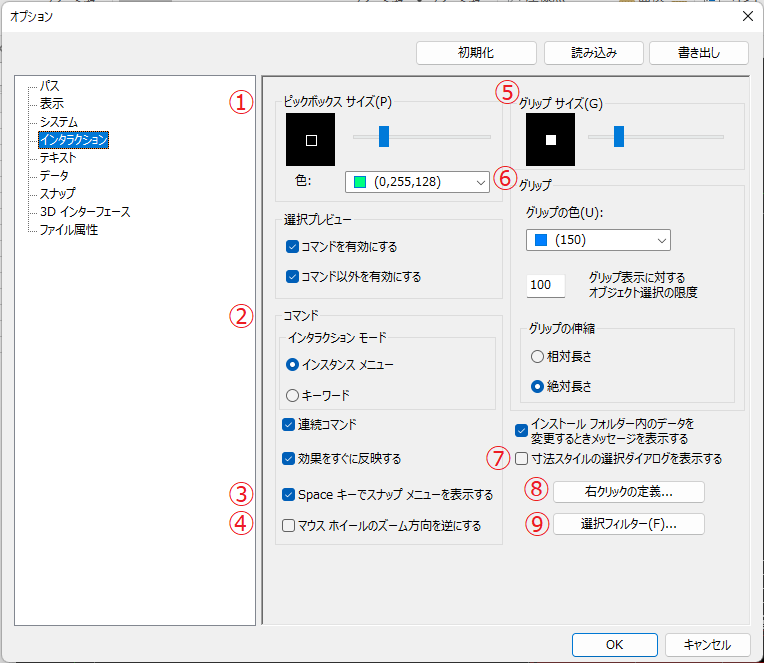Toggle Space キーでスナップ メニュー checkbox
This screenshot has height=663, width=764.
click(288, 495)
